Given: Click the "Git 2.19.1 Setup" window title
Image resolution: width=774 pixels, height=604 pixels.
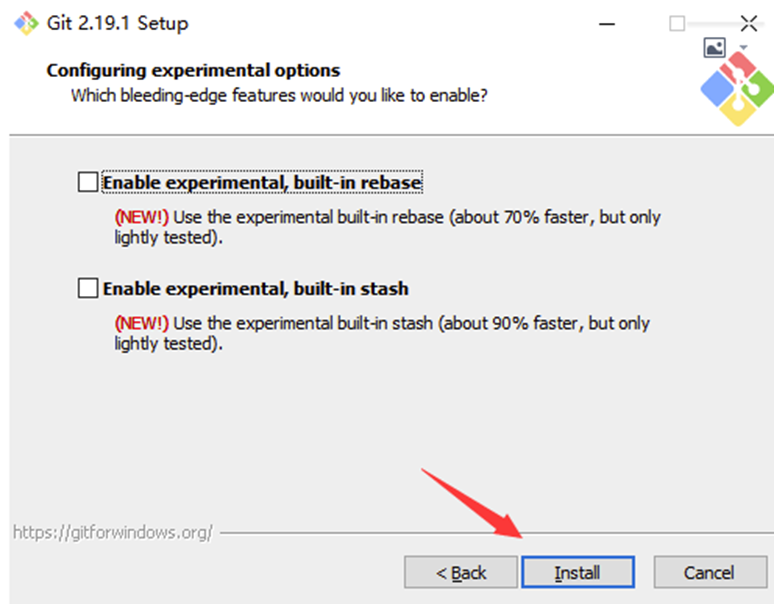Looking at the screenshot, I should point(118,22).
